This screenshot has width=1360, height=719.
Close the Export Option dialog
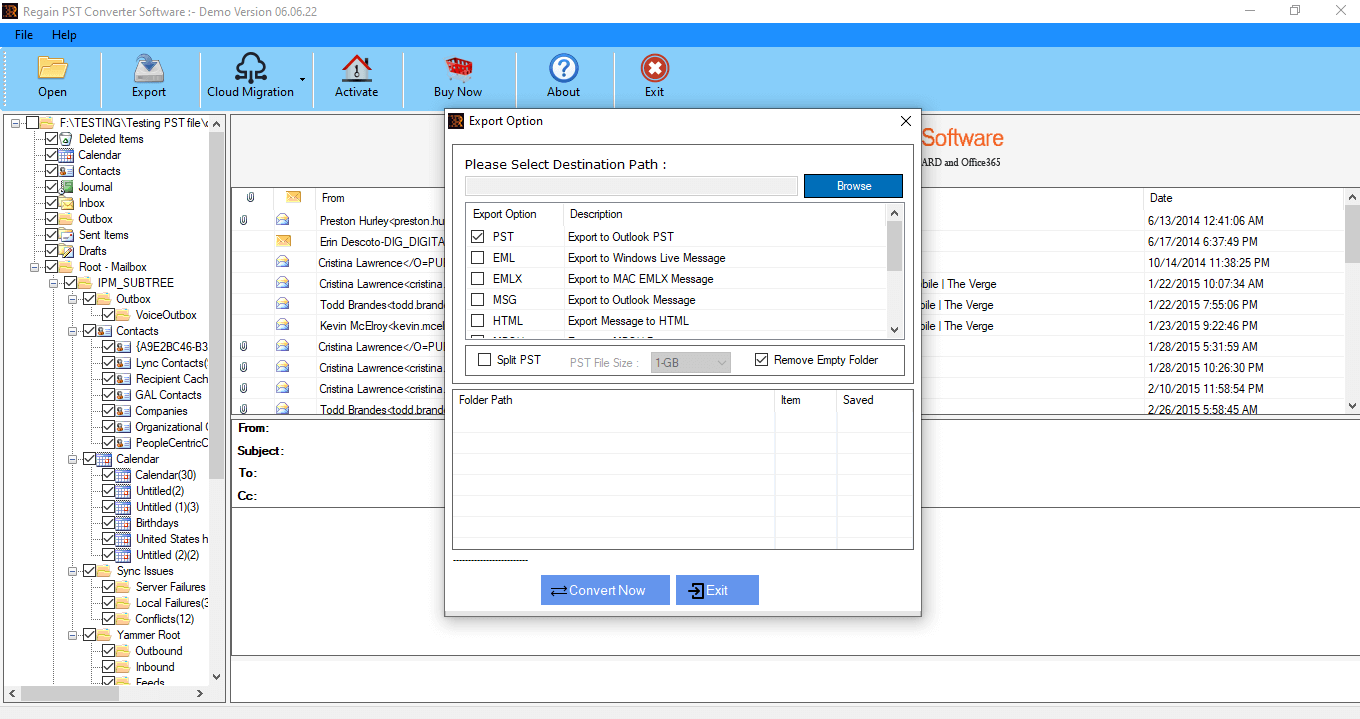[x=906, y=121]
